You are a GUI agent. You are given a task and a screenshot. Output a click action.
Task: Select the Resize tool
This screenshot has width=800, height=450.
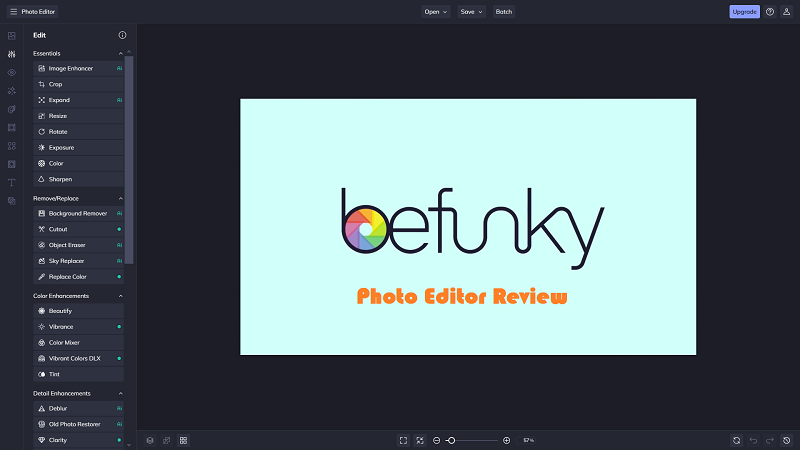(x=79, y=116)
